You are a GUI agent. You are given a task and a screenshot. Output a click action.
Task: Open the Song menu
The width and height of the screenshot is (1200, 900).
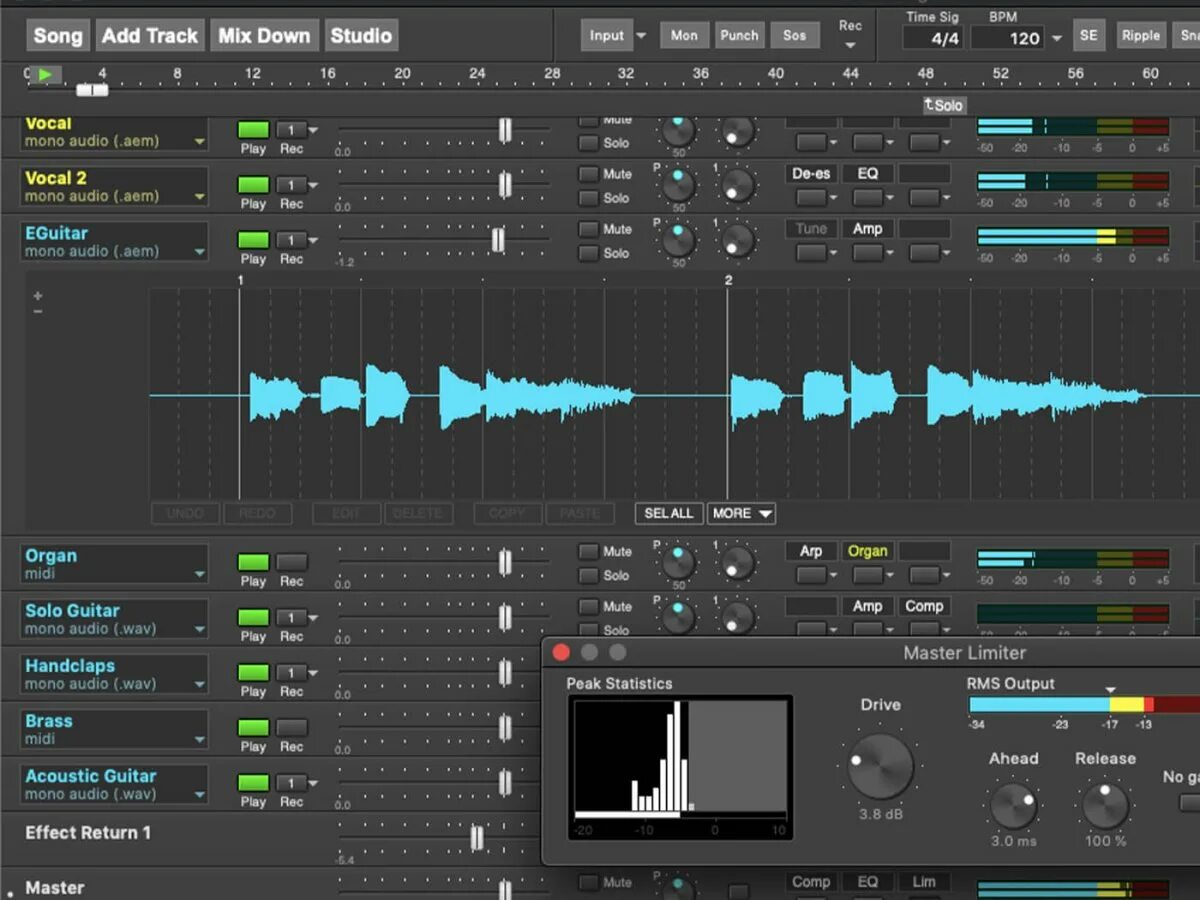pyautogui.click(x=57, y=34)
